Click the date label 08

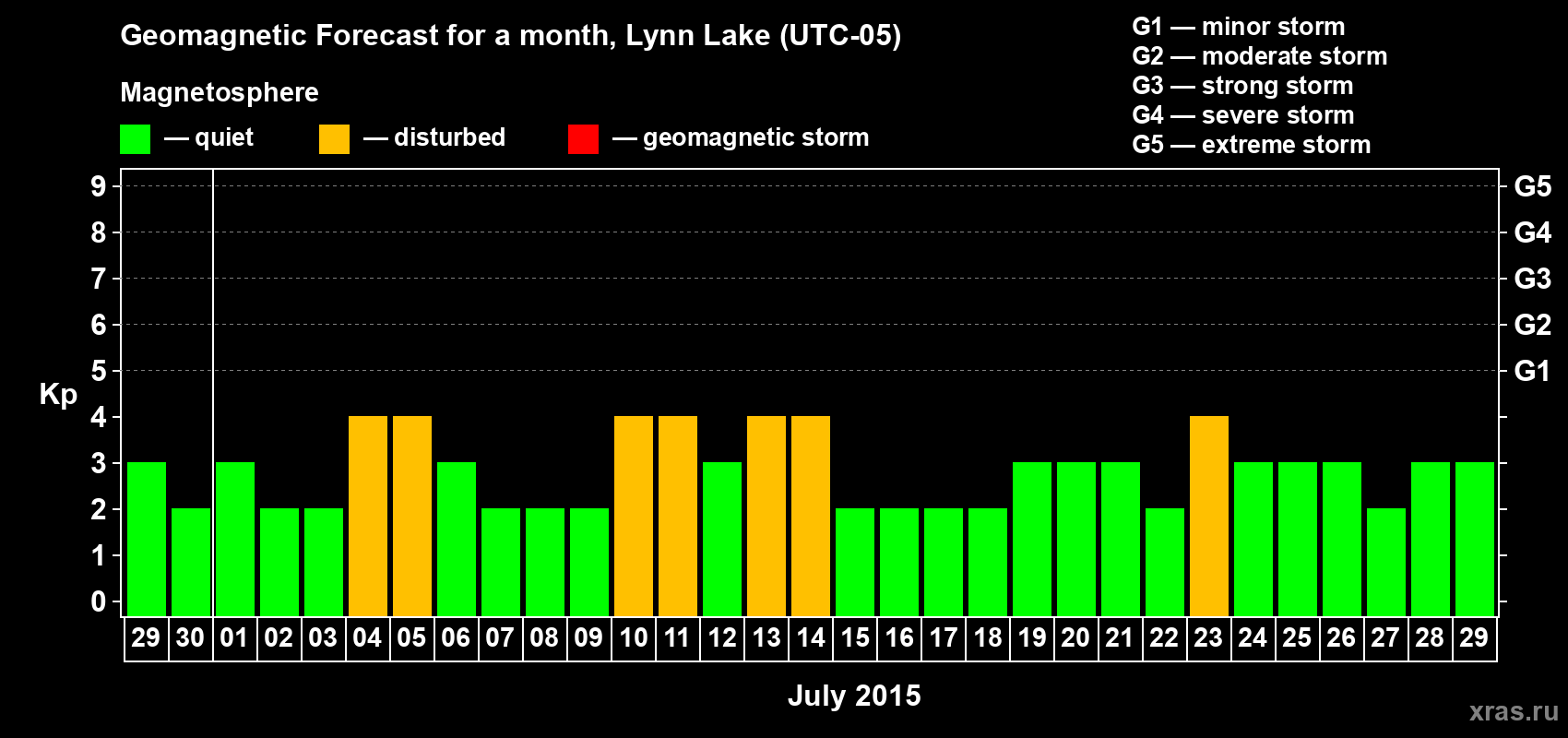pos(544,638)
